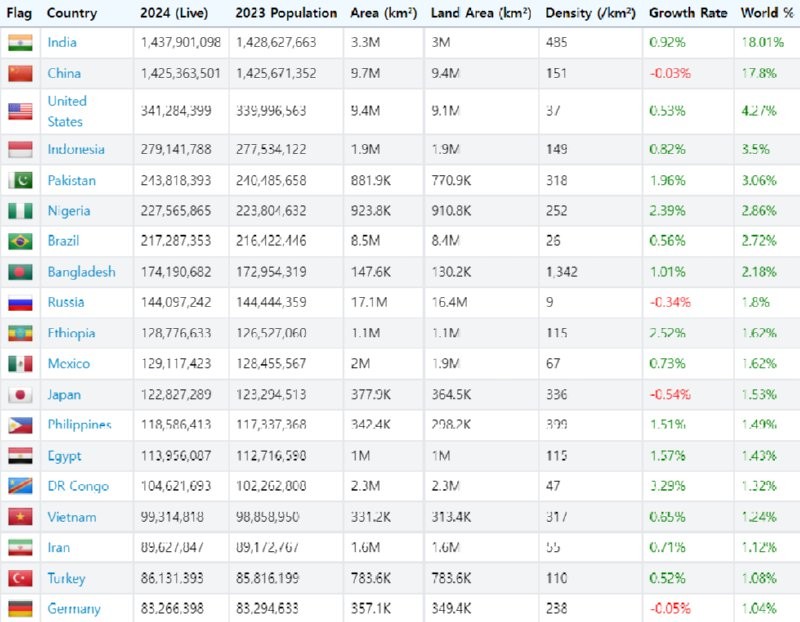
Task: Select the Turkey flag icon
Action: click(20, 578)
